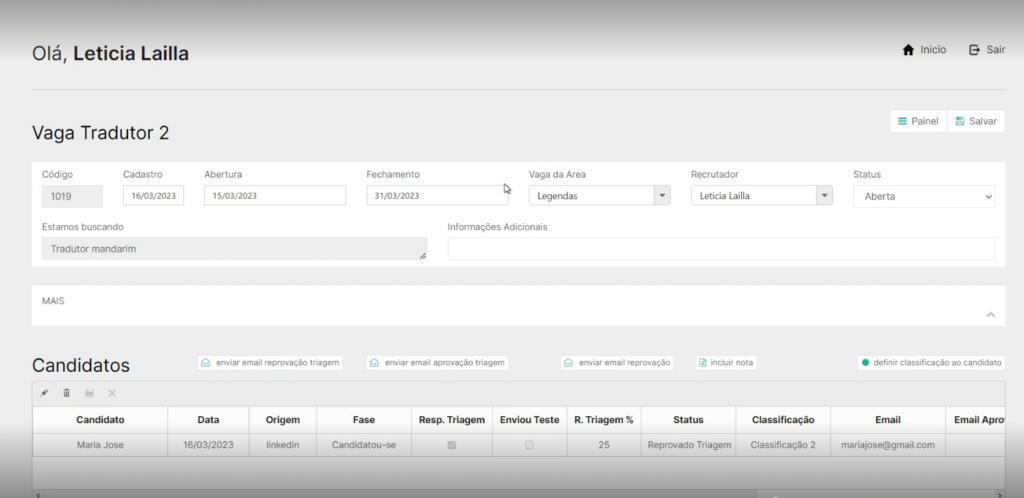Click the Candidato column header

pyautogui.click(x=100, y=420)
